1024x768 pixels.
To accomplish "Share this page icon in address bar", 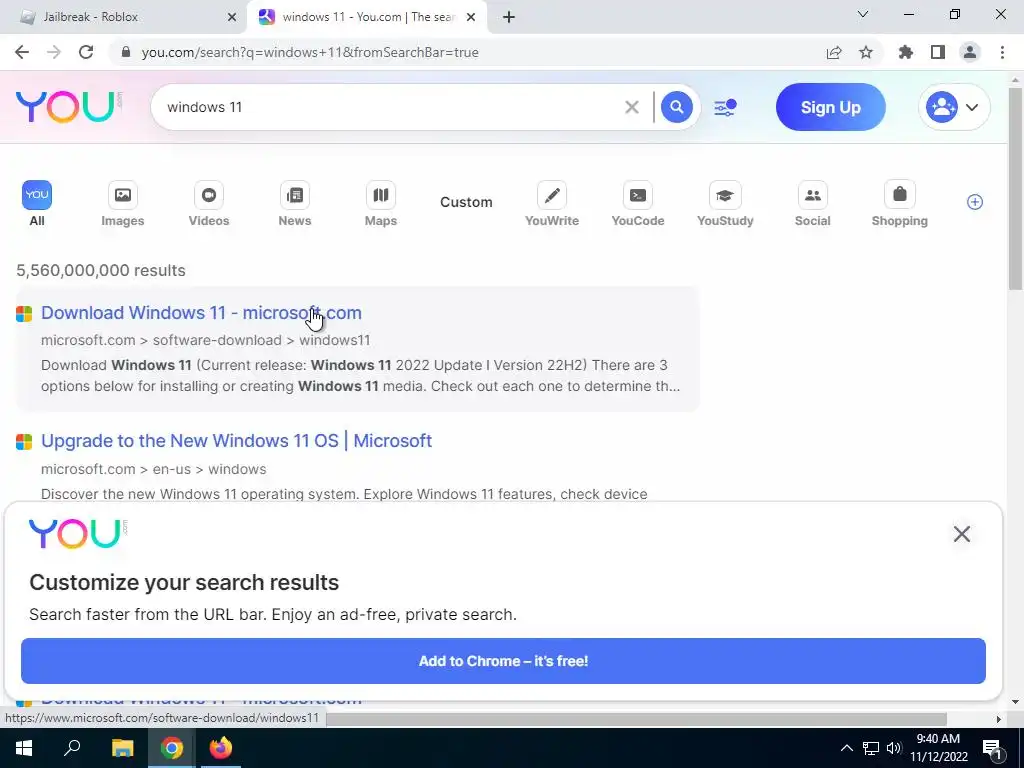I will click(x=834, y=52).
